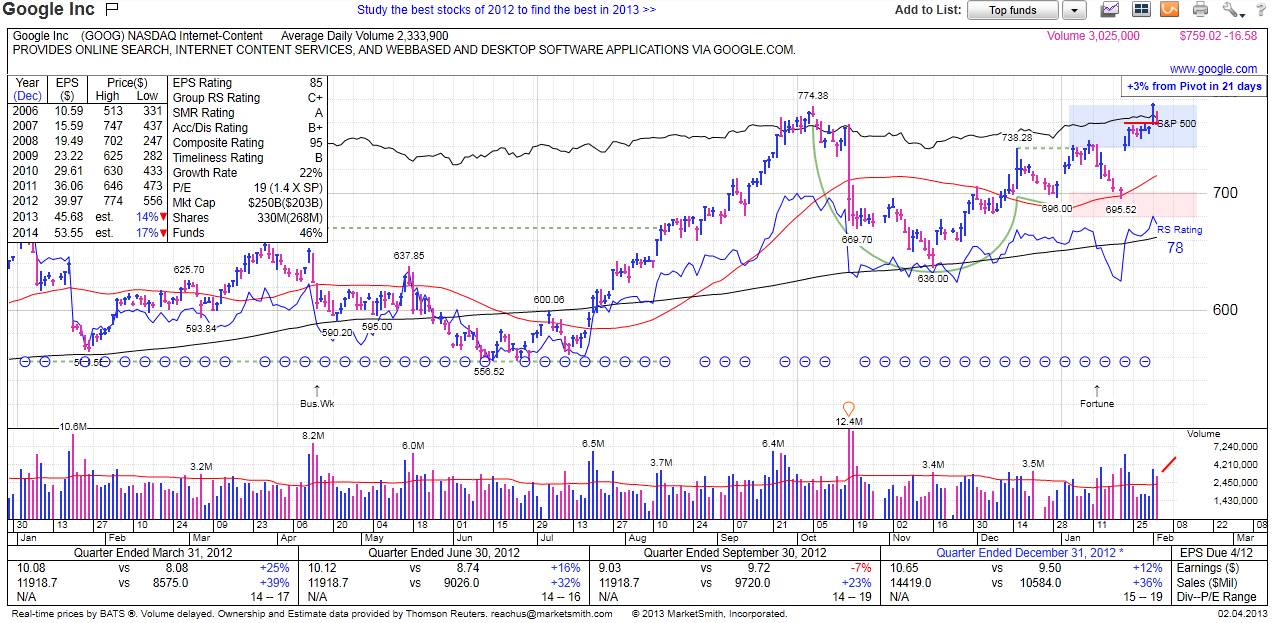Click the 2012 EPS value 39.97

point(68,203)
